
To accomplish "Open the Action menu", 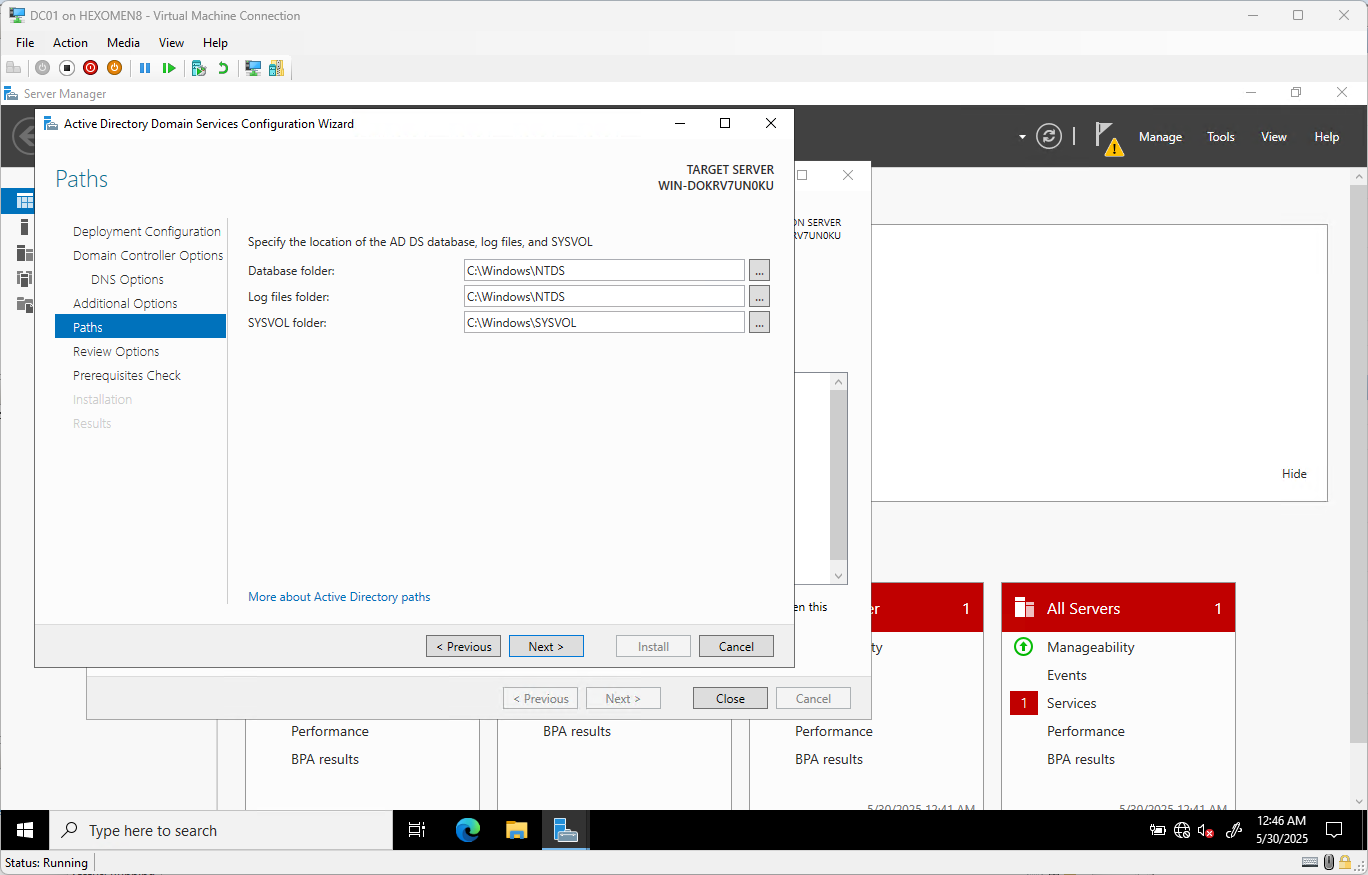I will pyautogui.click(x=70, y=43).
